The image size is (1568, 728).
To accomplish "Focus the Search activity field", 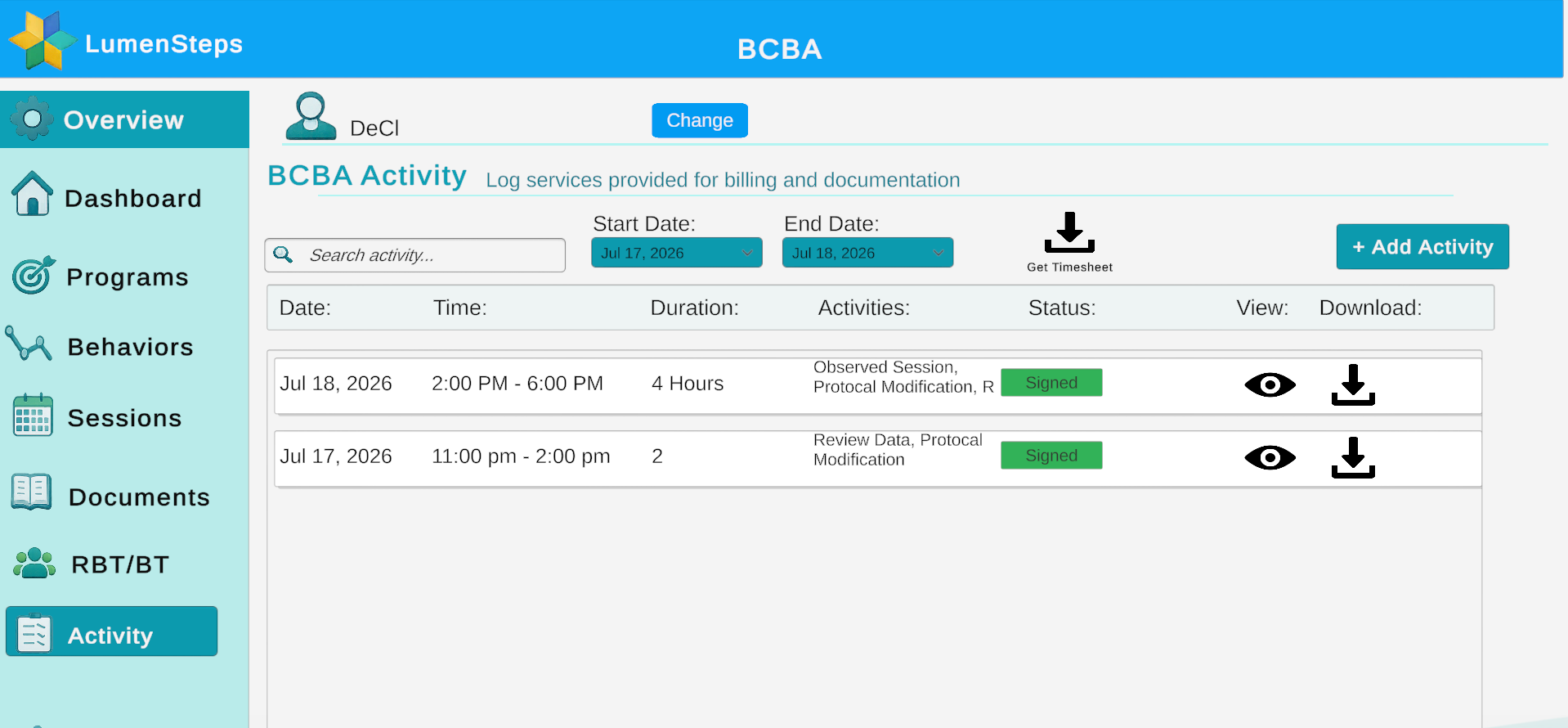I will click(415, 255).
